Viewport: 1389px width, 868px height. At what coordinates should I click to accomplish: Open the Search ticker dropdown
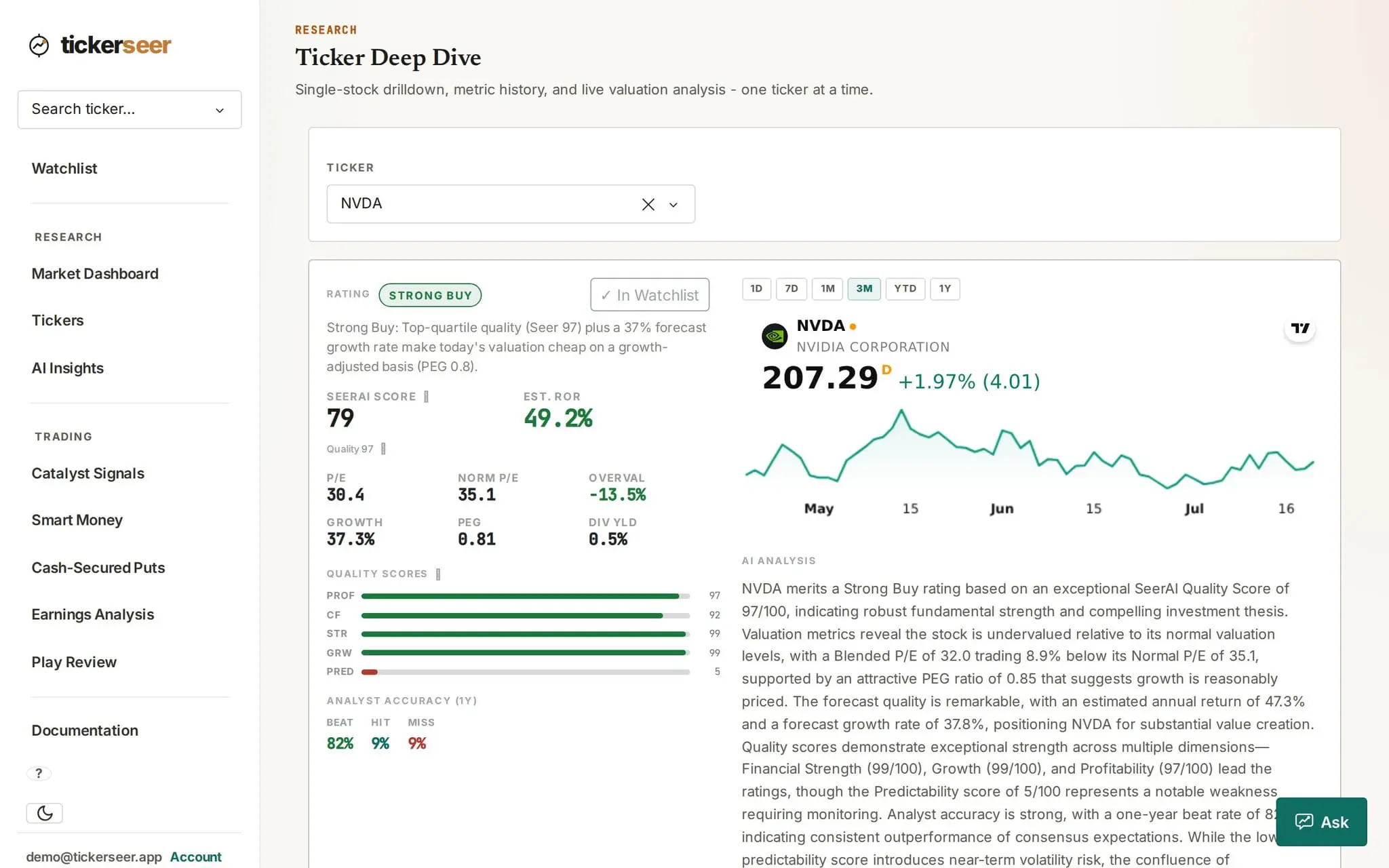pos(130,109)
